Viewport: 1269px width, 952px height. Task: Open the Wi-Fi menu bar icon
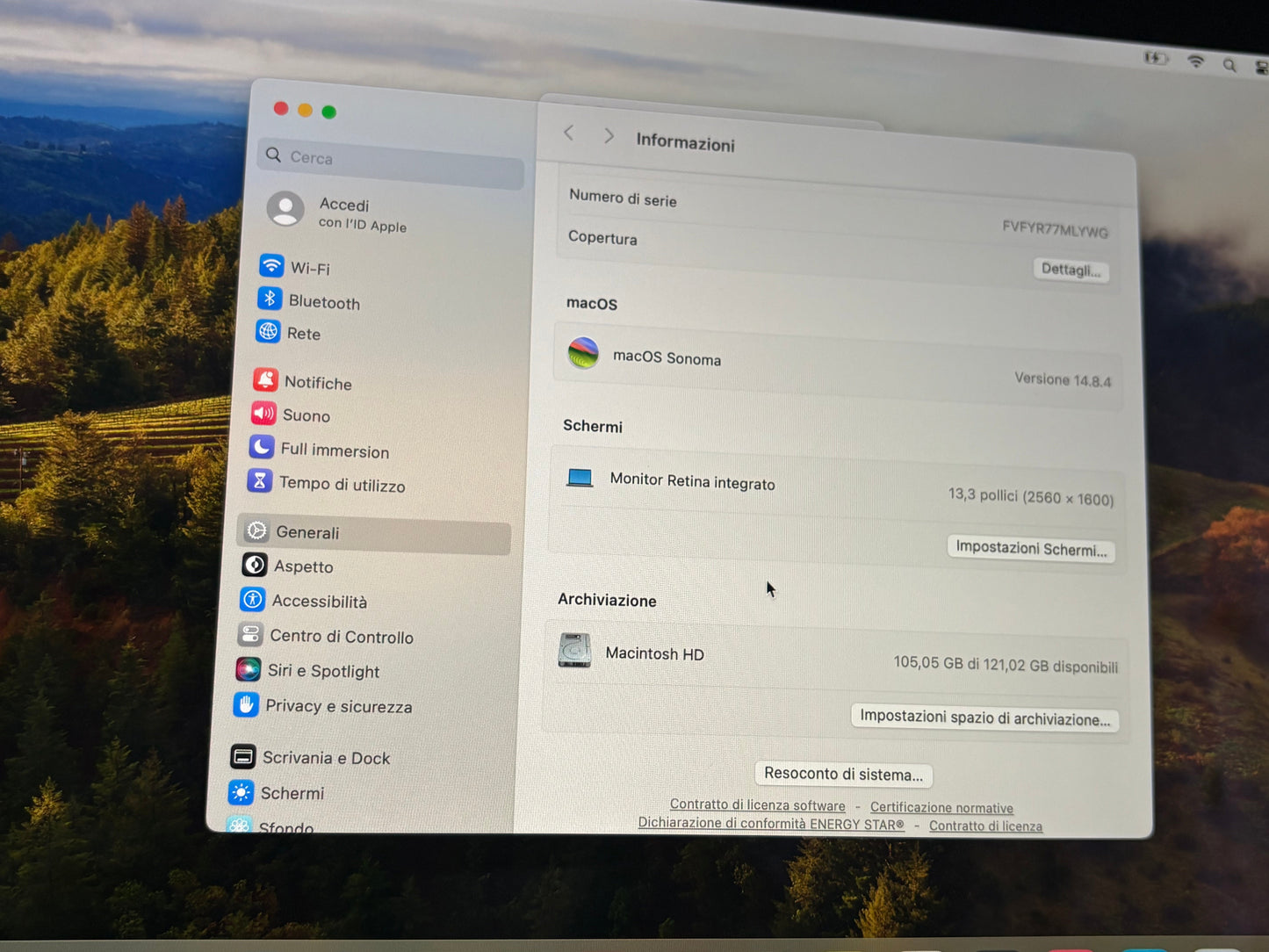[x=1195, y=61]
